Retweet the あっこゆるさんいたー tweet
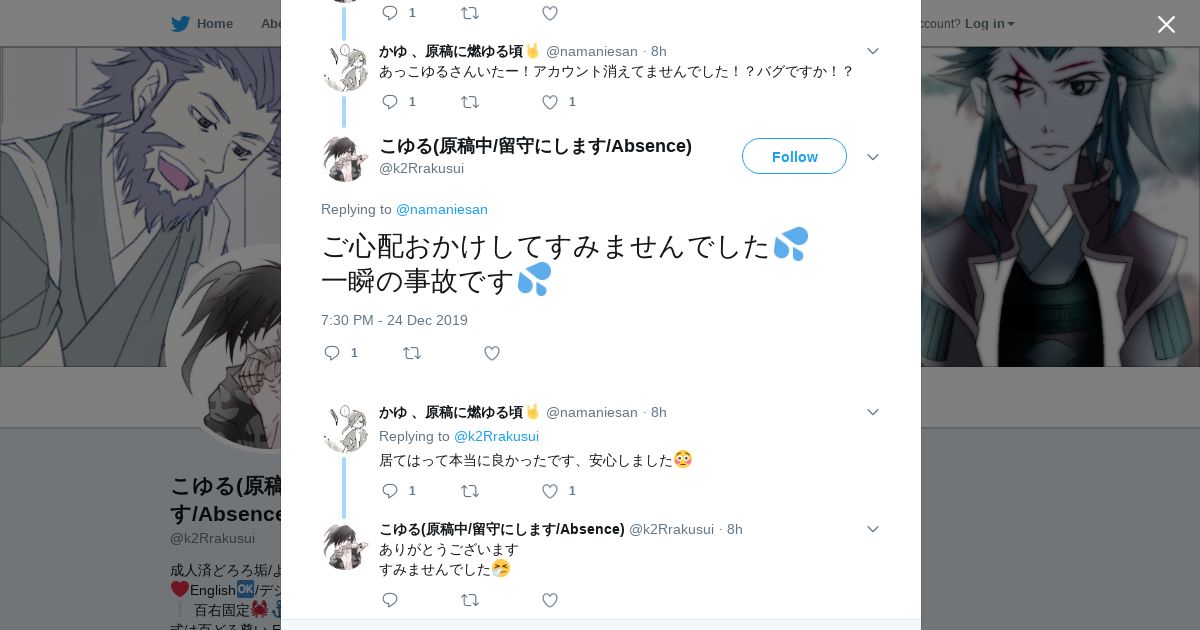 click(x=470, y=102)
